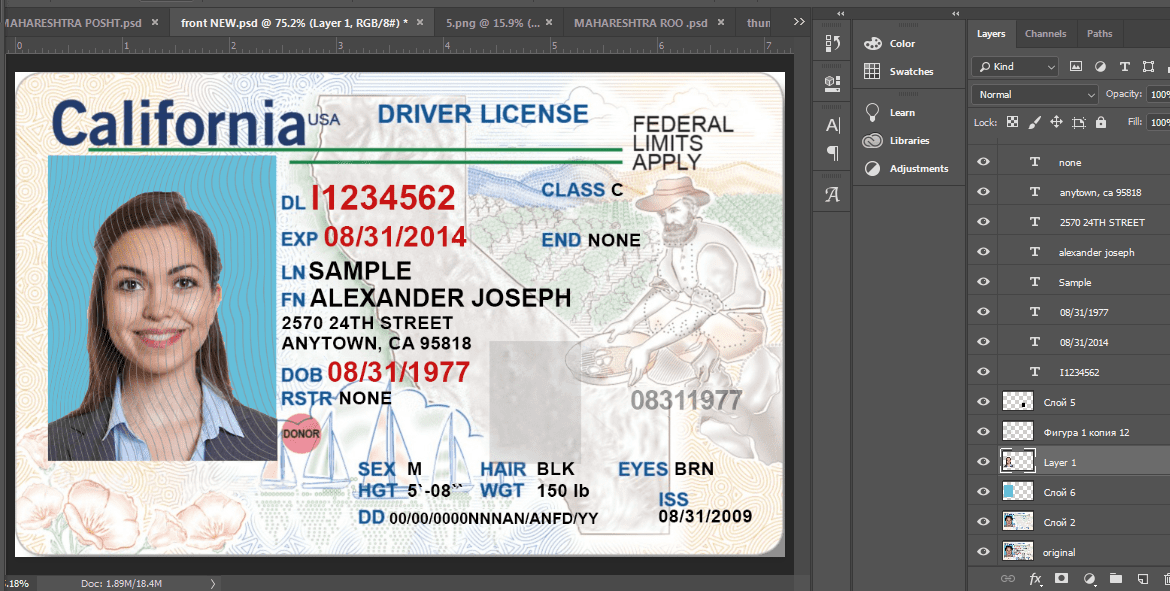Click the create new group folder icon
1170x591 pixels.
[1115, 578]
